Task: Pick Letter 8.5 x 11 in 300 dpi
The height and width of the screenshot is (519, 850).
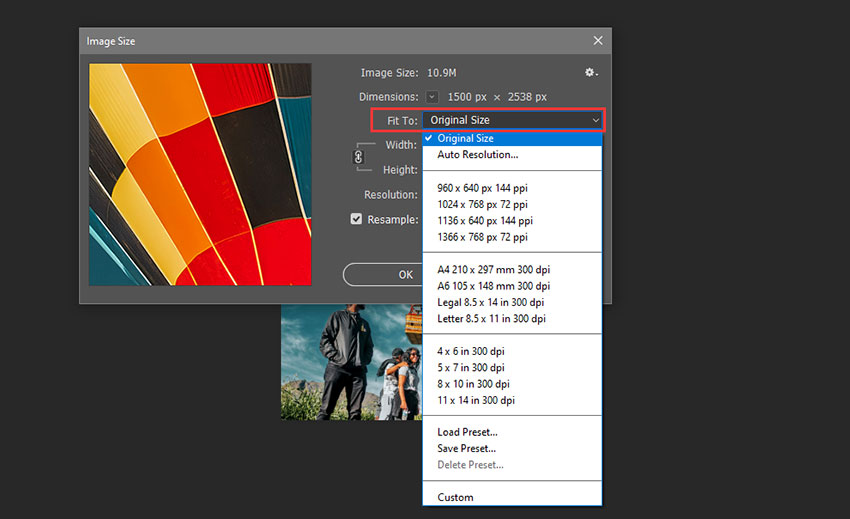Action: pyautogui.click(x=512, y=318)
